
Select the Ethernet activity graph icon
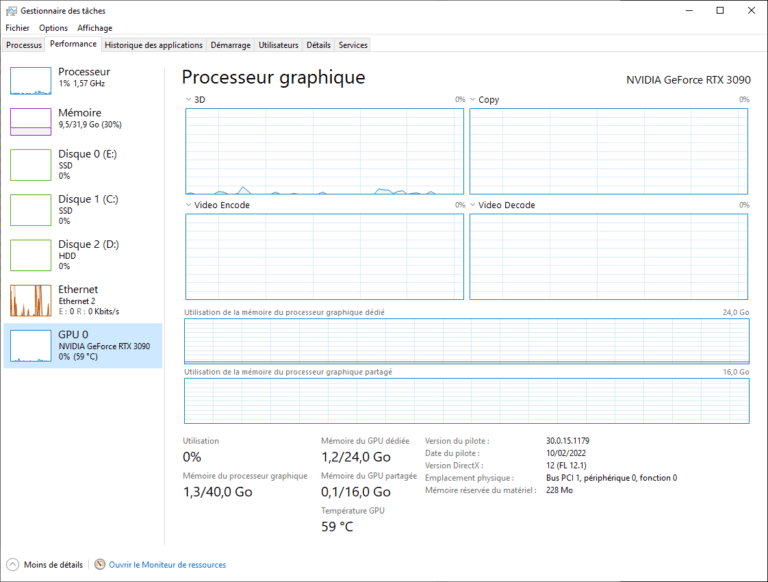(x=30, y=300)
